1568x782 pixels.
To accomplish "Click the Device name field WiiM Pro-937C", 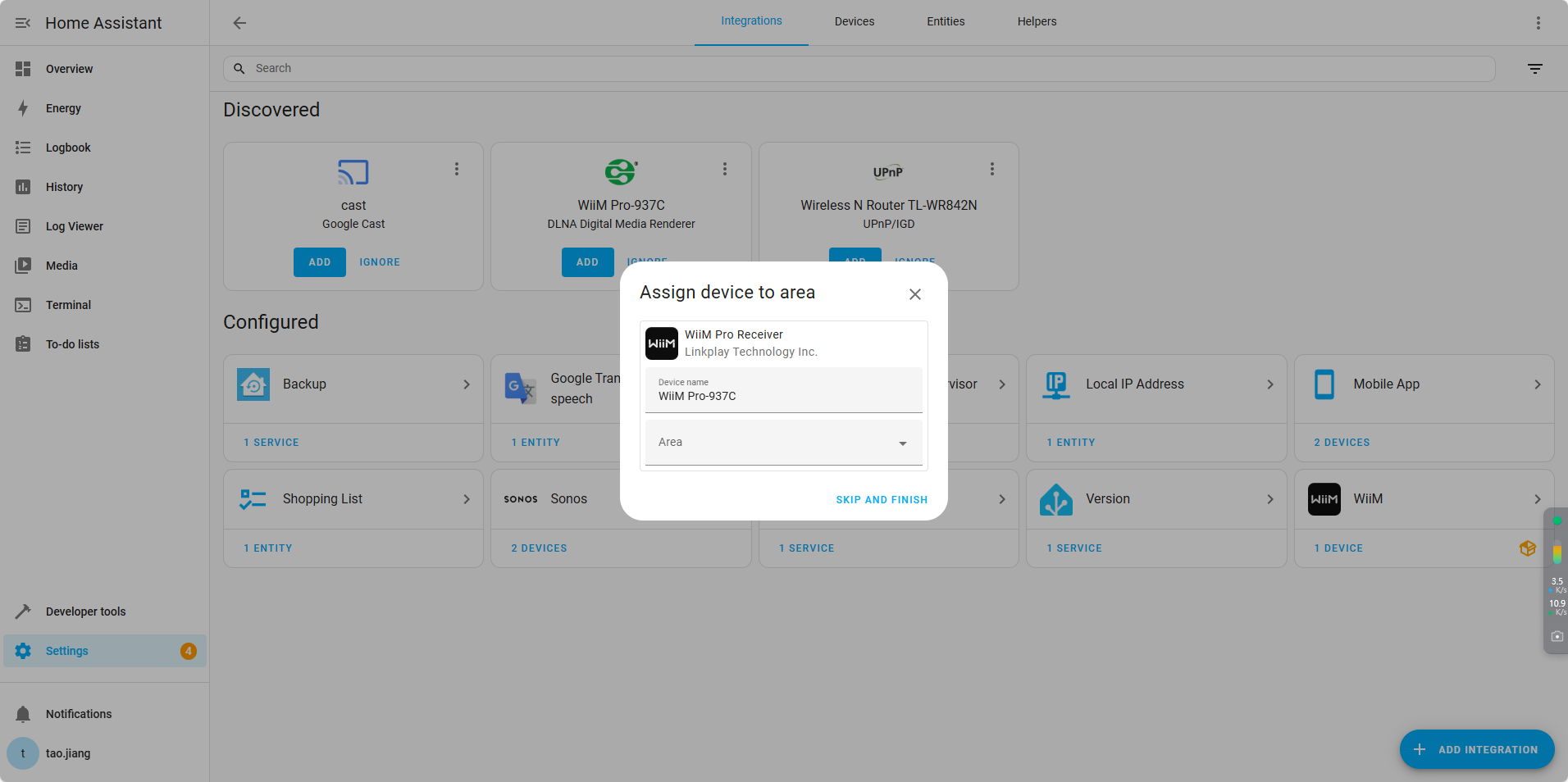I will (x=784, y=390).
